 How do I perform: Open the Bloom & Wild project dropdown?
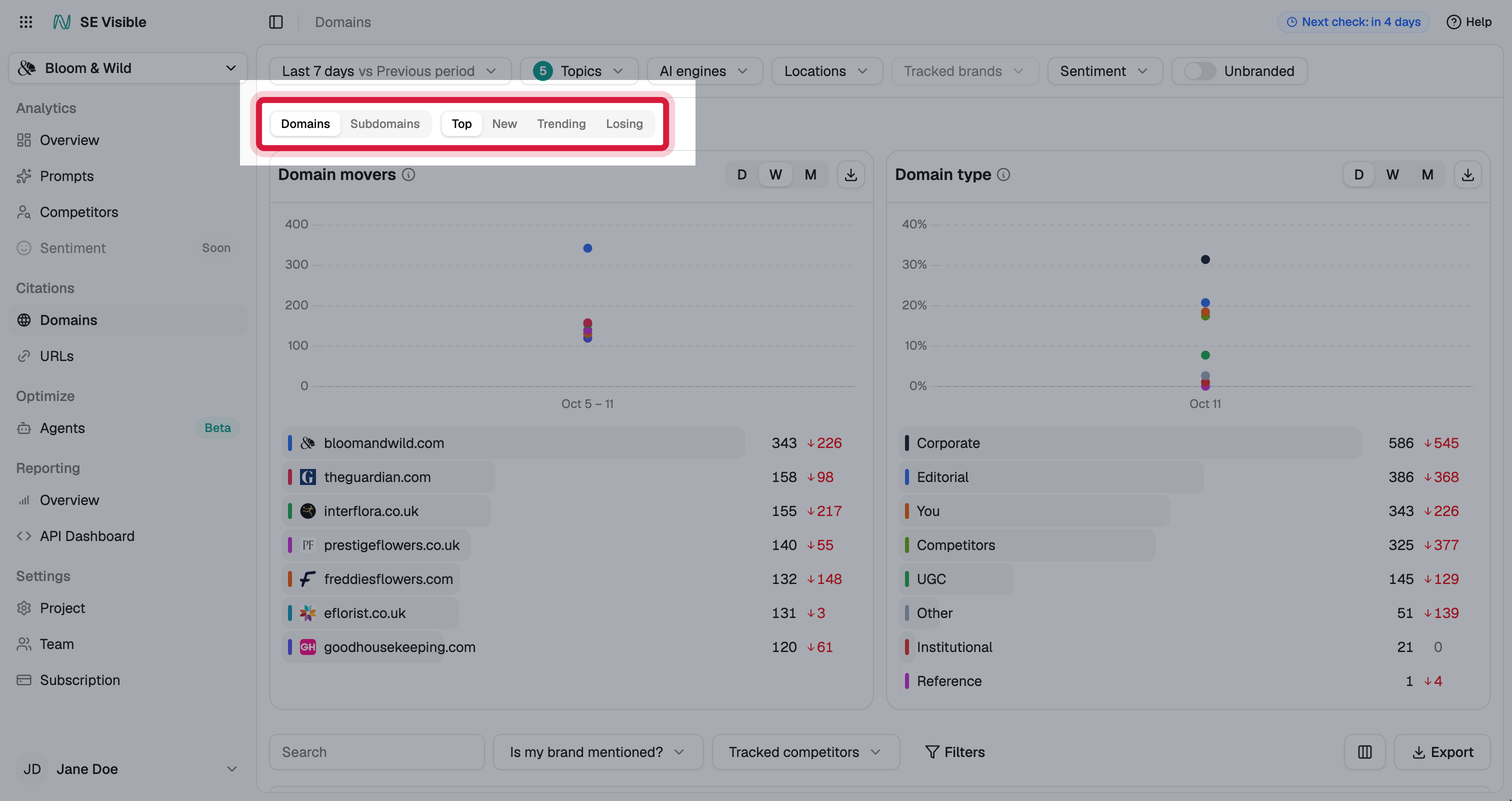(127, 68)
